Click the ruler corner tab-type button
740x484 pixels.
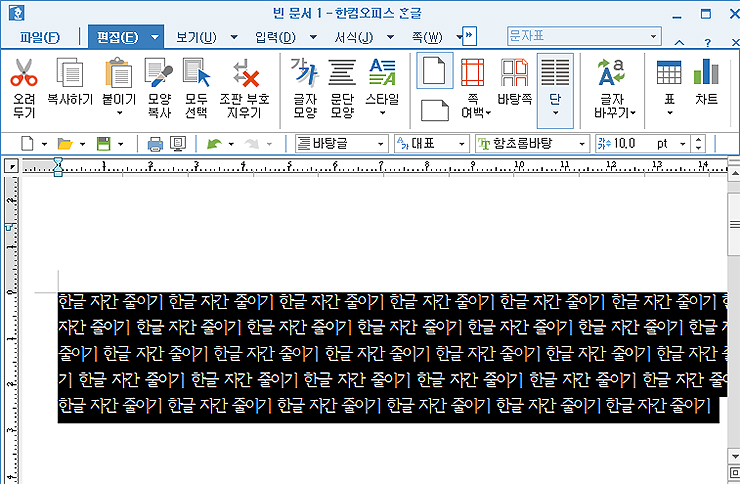point(11,166)
